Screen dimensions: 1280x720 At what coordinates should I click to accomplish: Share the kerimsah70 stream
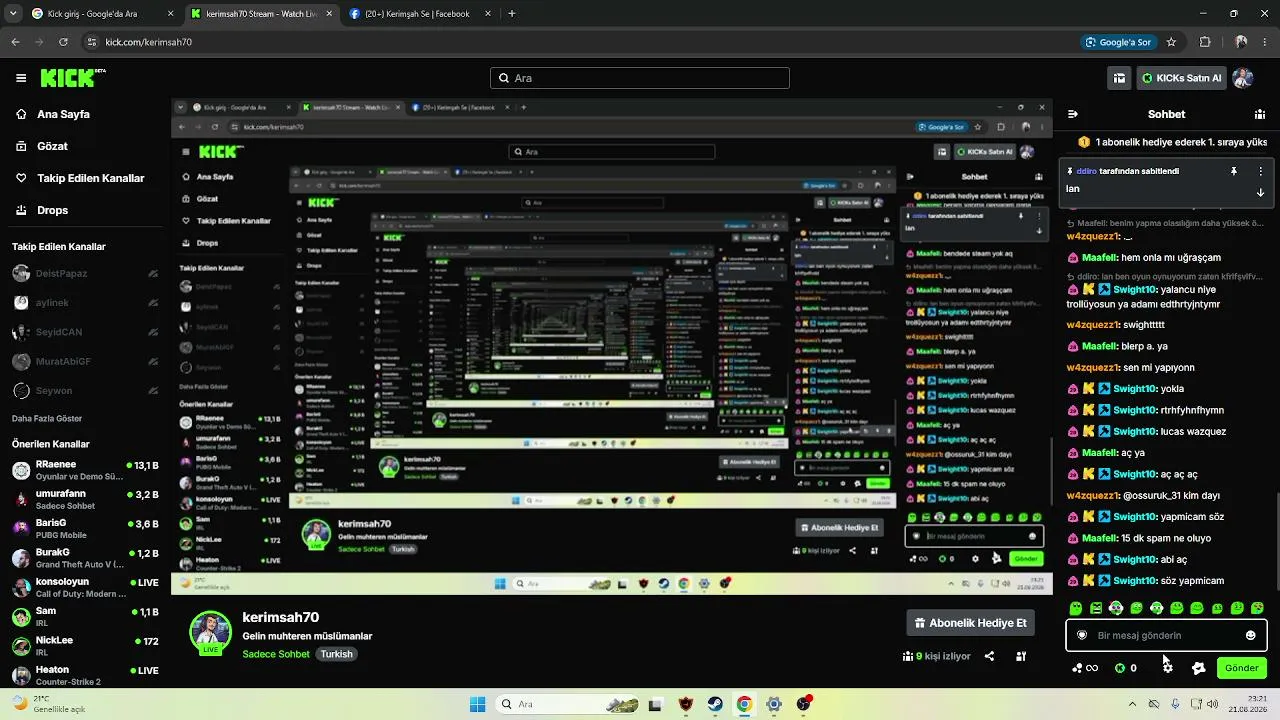pos(989,656)
